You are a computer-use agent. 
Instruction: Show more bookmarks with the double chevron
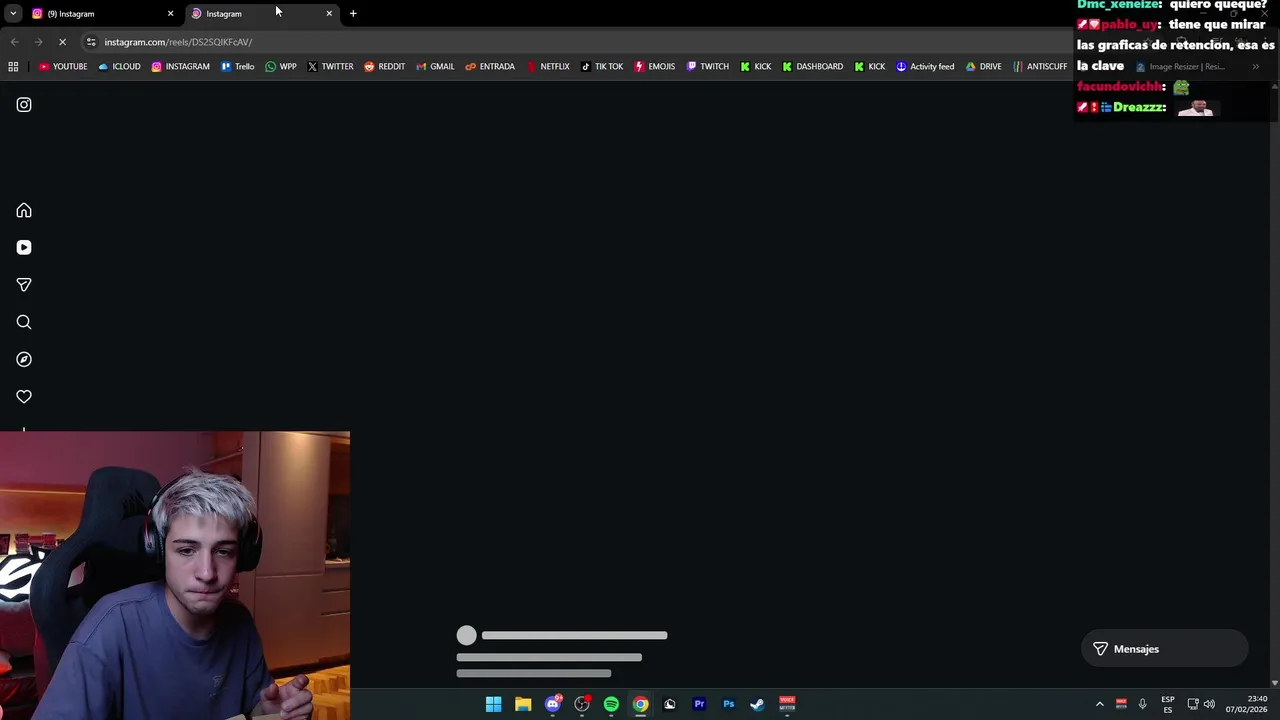point(1255,67)
